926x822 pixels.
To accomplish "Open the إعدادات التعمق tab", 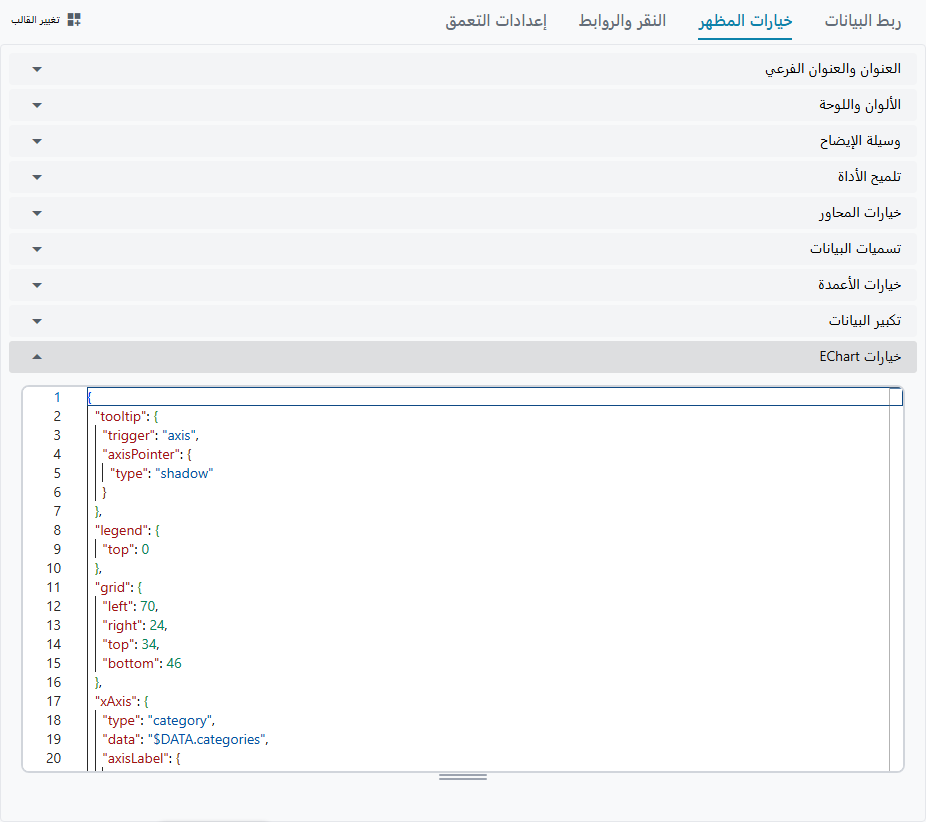I will [496, 21].
